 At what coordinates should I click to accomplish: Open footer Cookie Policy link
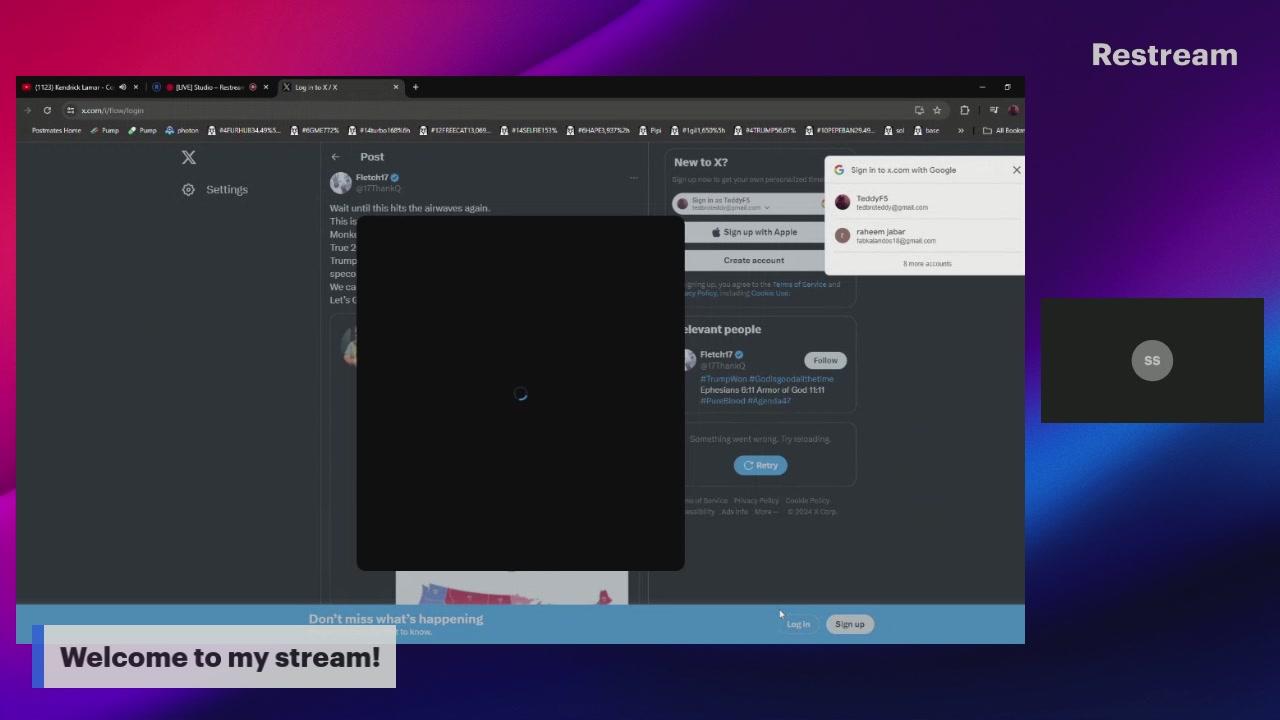click(x=807, y=501)
